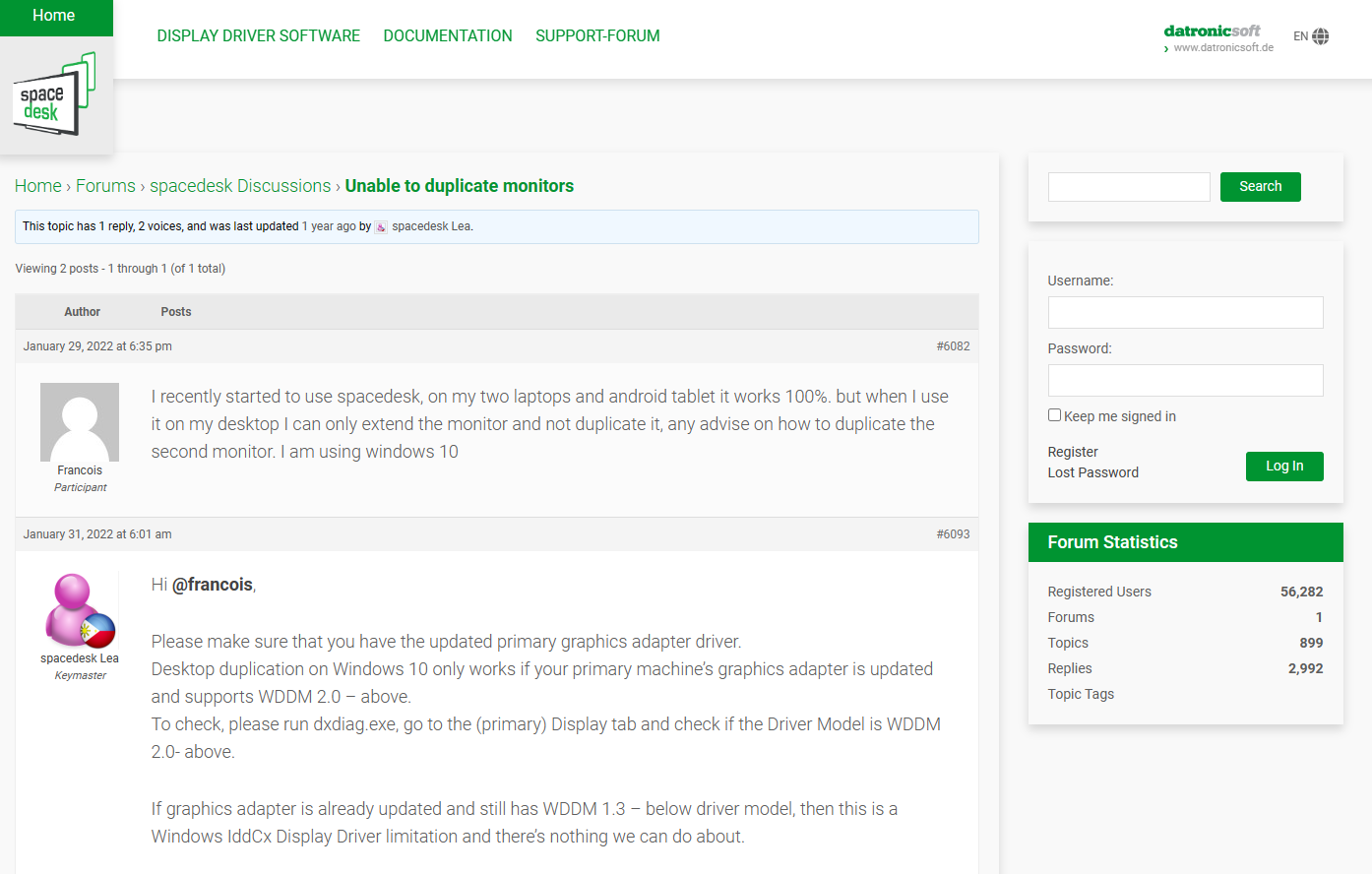Click the Lost Password link

pos(1092,472)
